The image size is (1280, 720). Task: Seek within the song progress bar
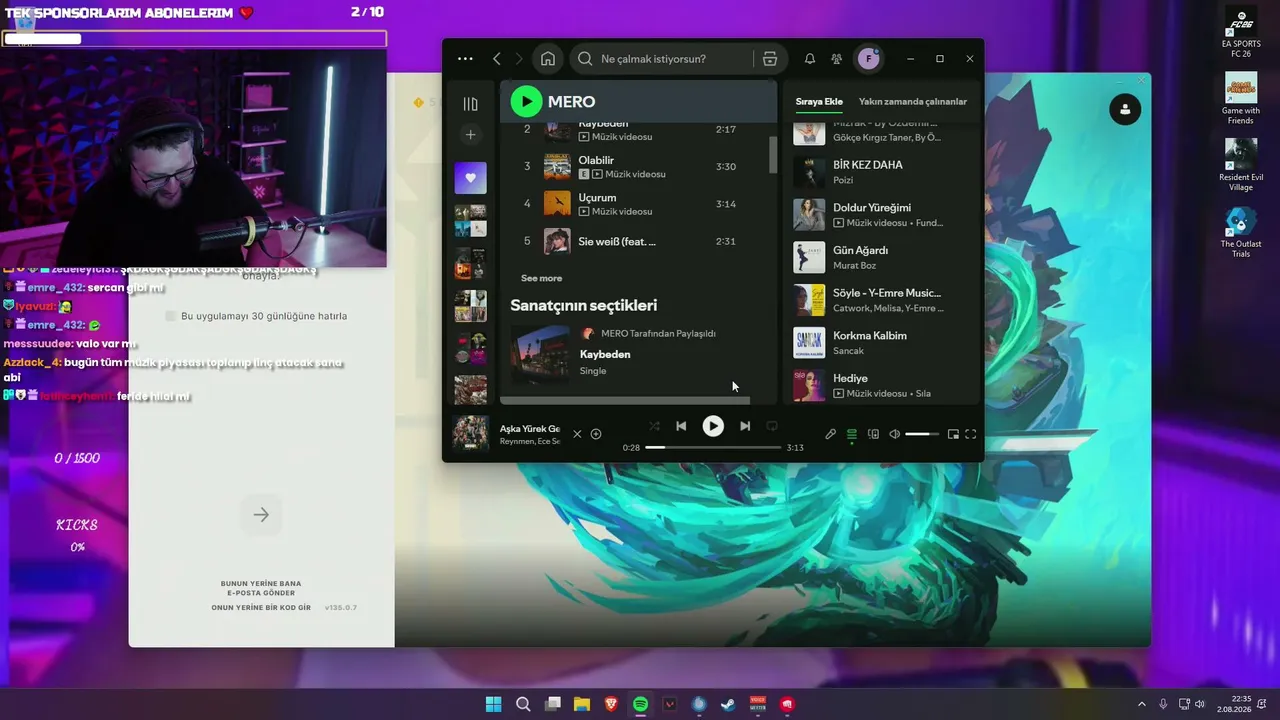pyautogui.click(x=713, y=447)
